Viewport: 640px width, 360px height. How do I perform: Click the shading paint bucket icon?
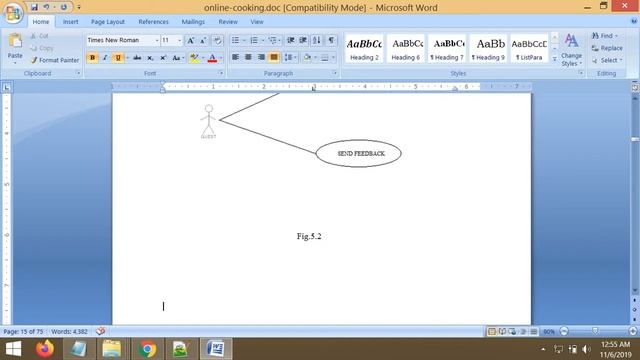click(307, 58)
